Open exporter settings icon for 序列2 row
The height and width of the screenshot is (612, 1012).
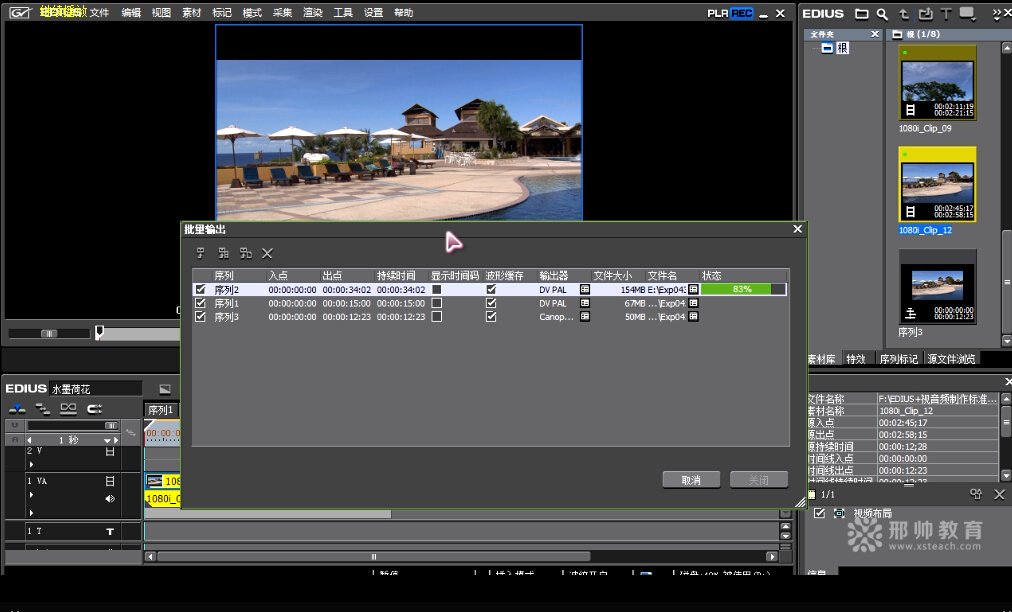coord(585,289)
